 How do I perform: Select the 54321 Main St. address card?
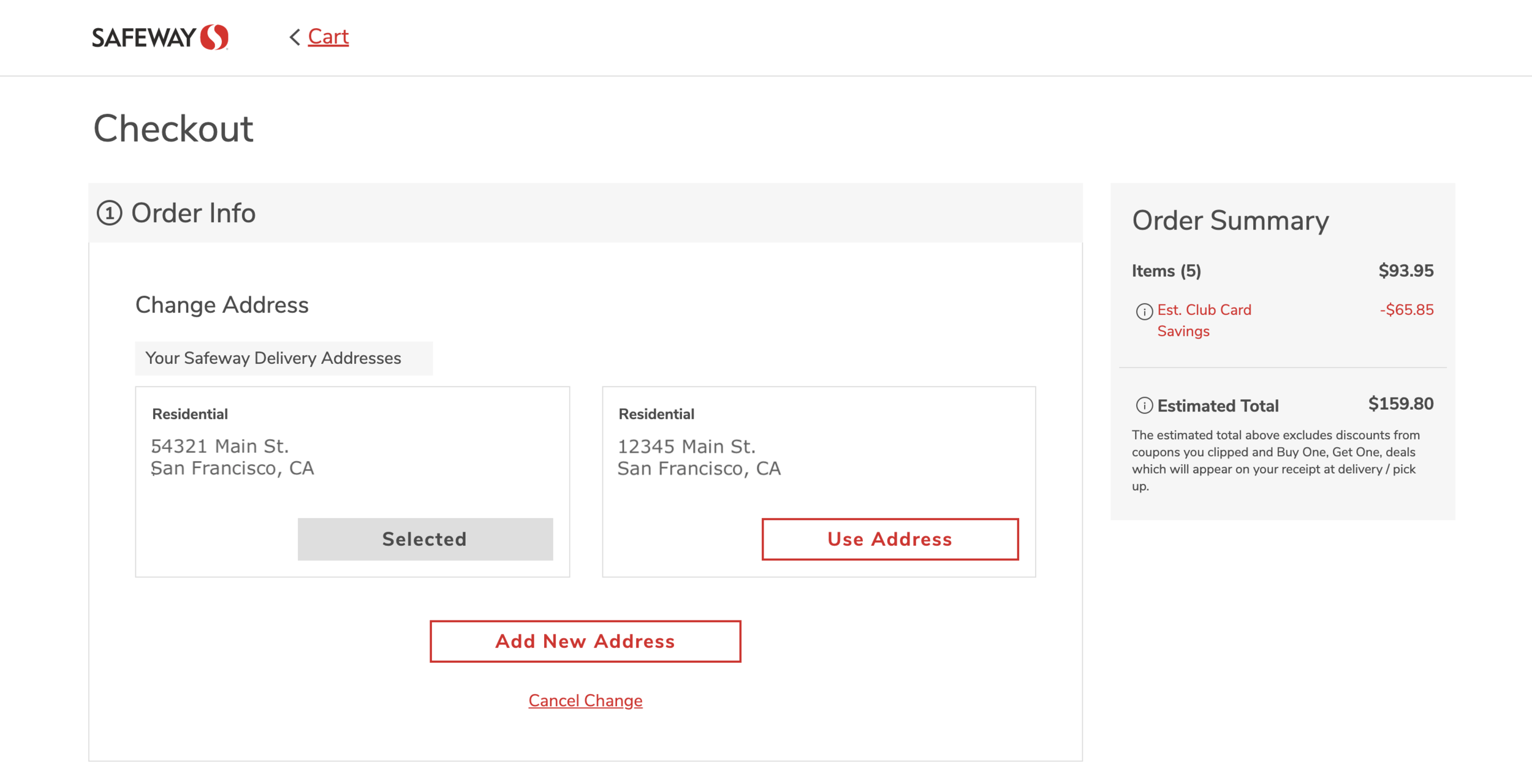tap(352, 457)
